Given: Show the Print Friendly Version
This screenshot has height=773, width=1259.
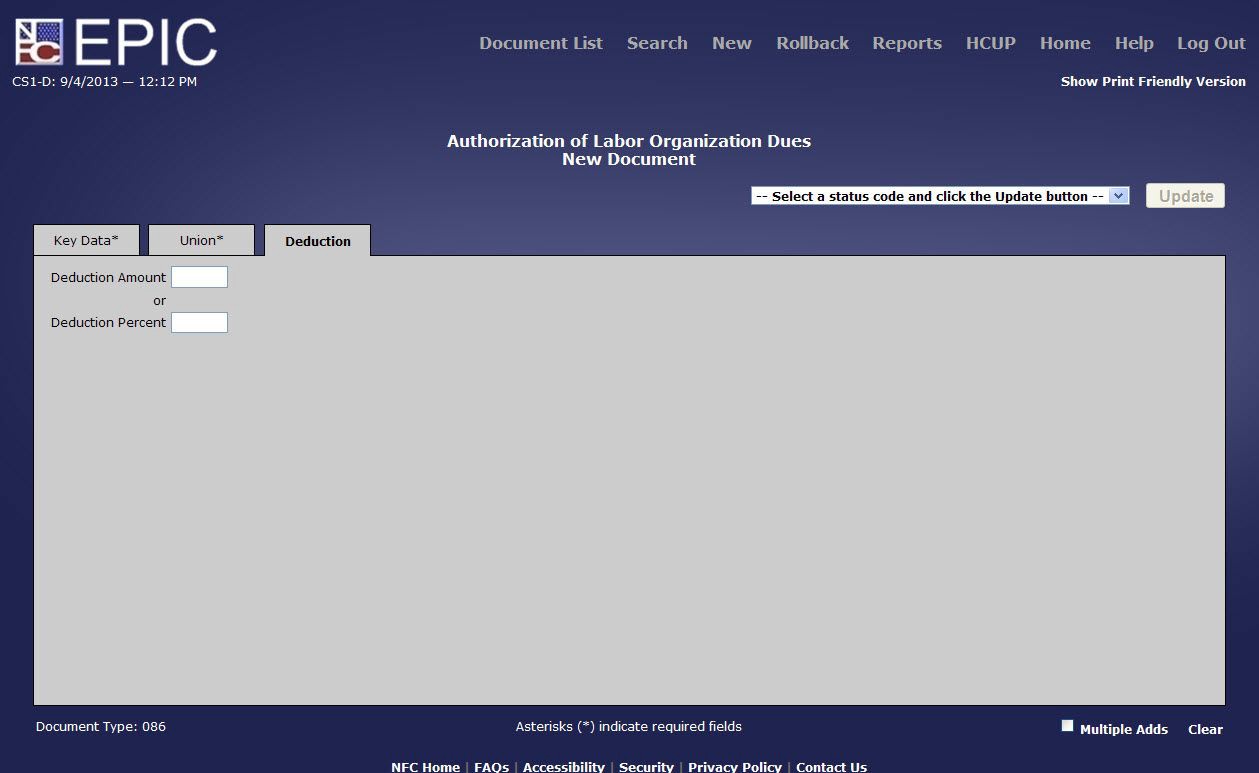Looking at the screenshot, I should pyautogui.click(x=1152, y=81).
